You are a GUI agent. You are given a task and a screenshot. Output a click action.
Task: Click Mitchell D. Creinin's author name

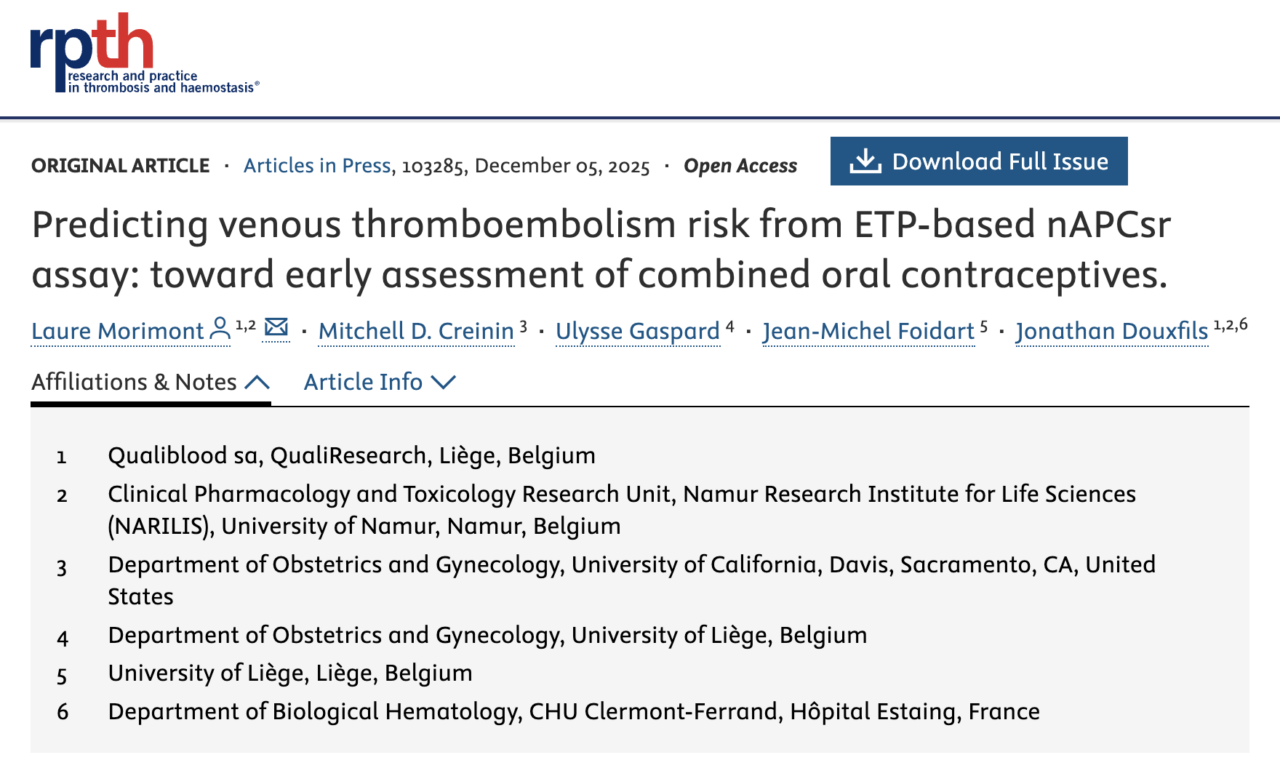click(x=416, y=331)
